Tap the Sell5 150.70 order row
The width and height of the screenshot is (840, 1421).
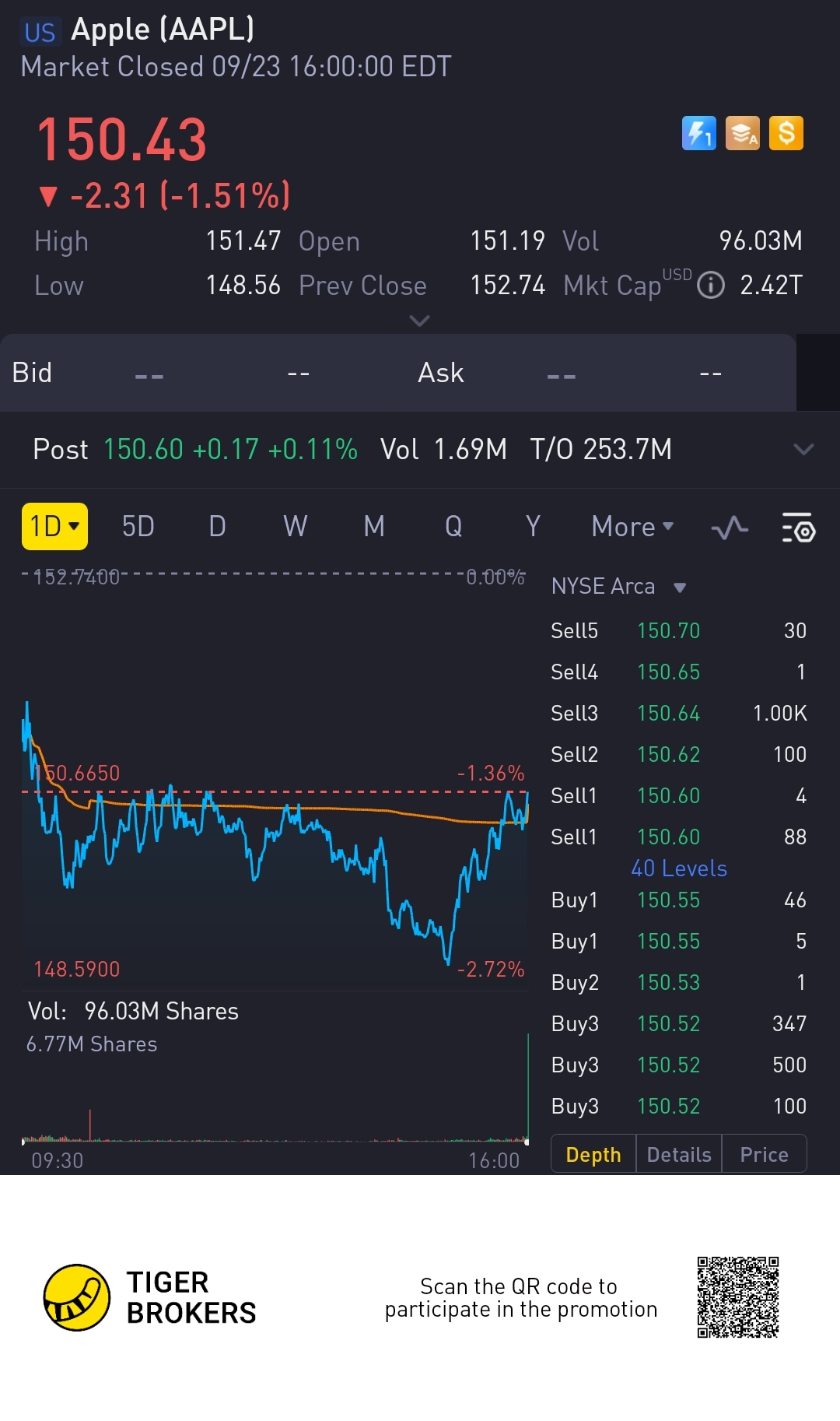pyautogui.click(x=679, y=630)
